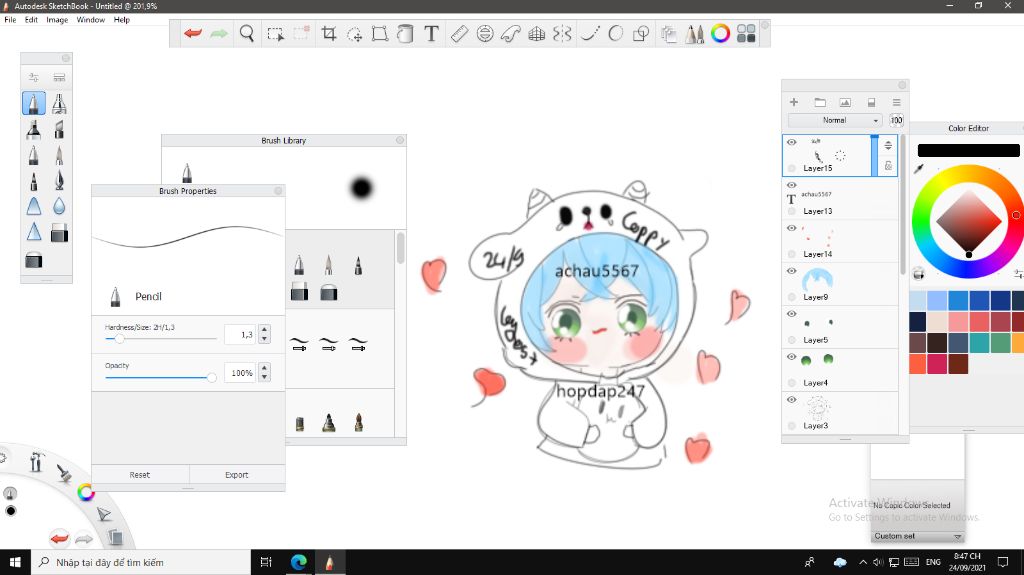Enable the Symmetry tool
Screen dimensions: 1024x575
pos(562,33)
